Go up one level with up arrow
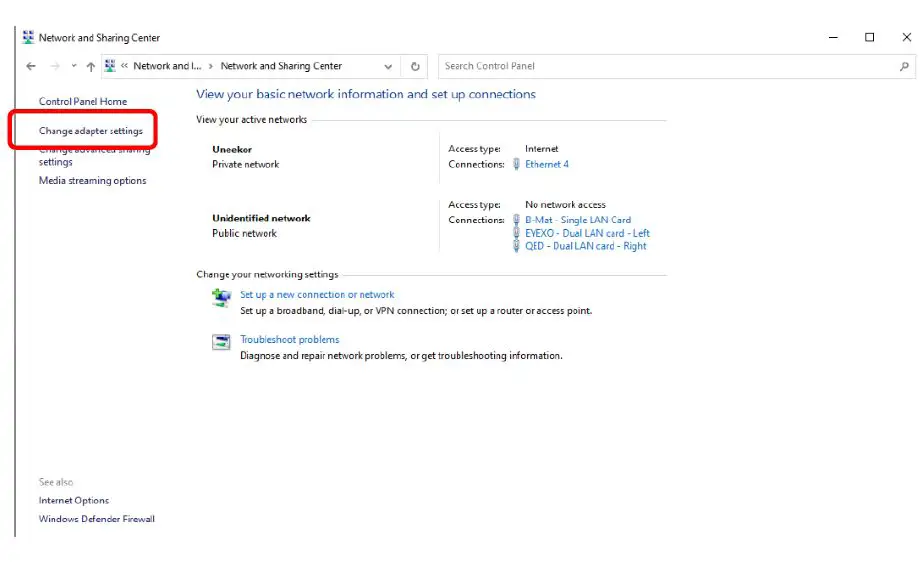Screen dimensions: 922x562 [91, 66]
